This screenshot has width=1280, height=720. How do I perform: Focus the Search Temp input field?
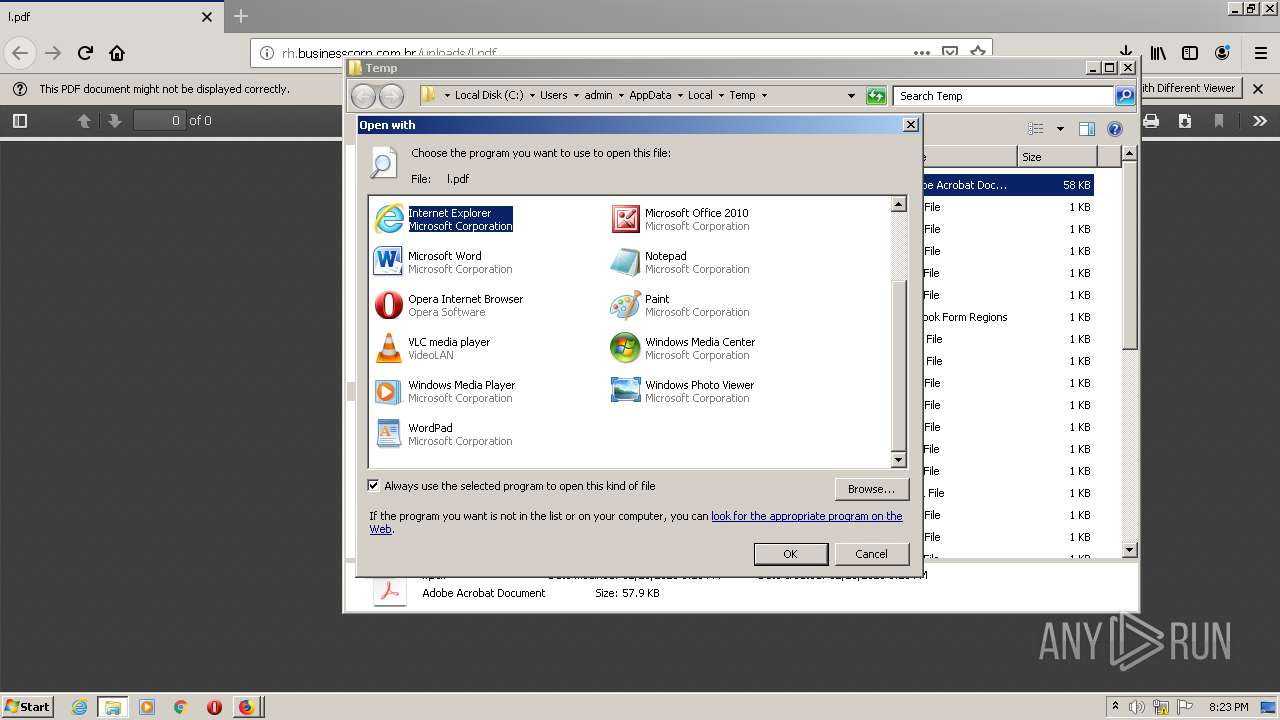tap(1003, 96)
